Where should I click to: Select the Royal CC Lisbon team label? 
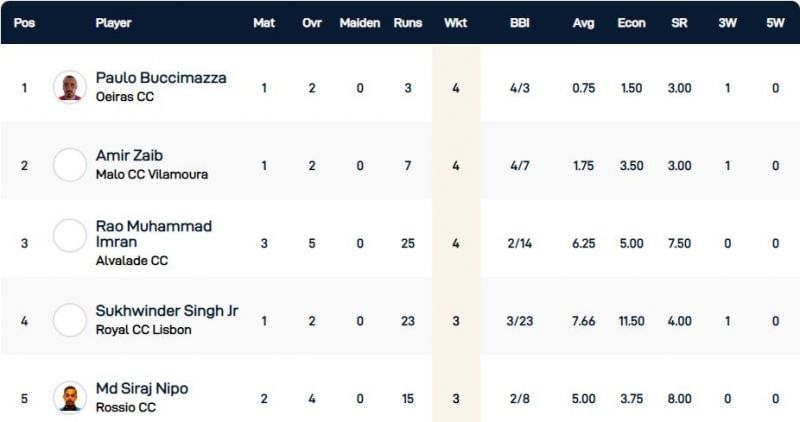[x=143, y=329]
